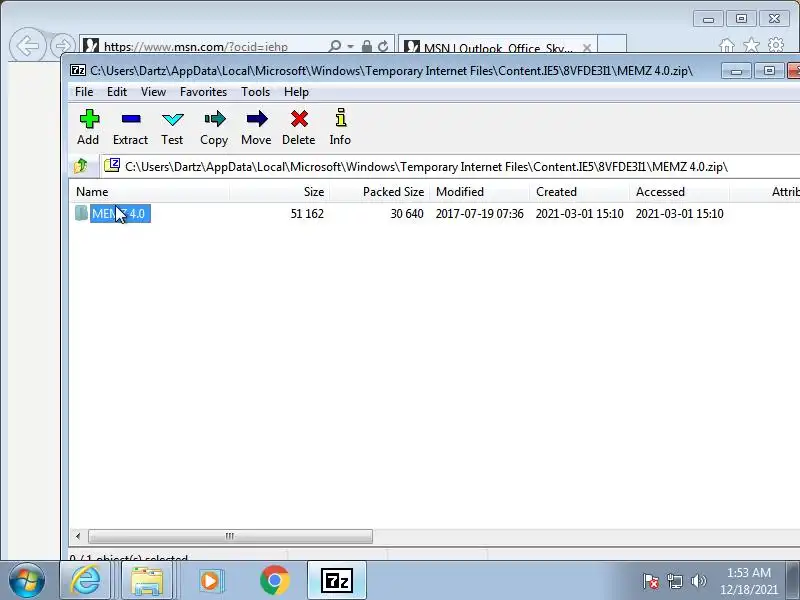Click the left arrow of horizontal scrollbar

coord(78,536)
